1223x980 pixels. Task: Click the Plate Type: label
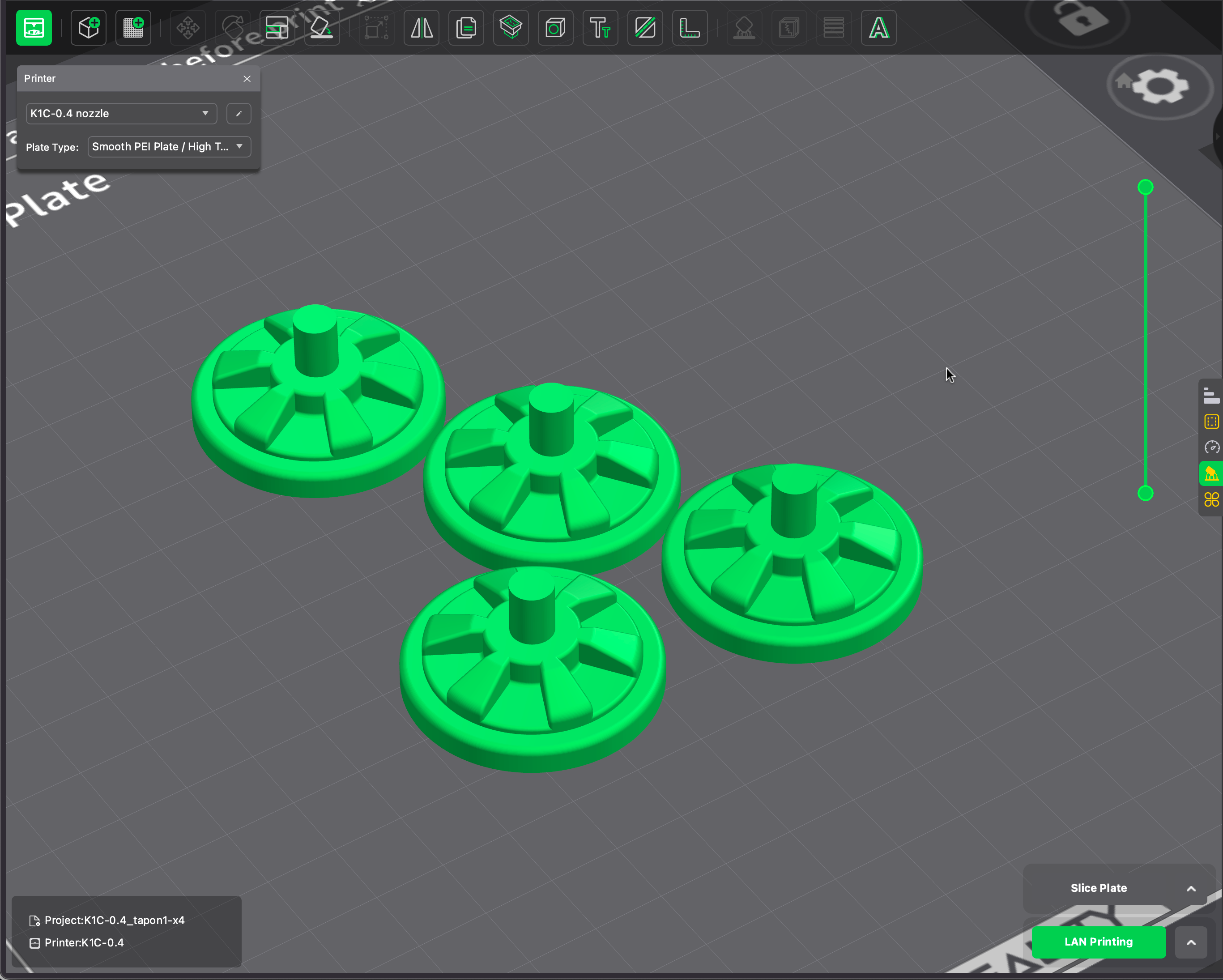(x=52, y=147)
